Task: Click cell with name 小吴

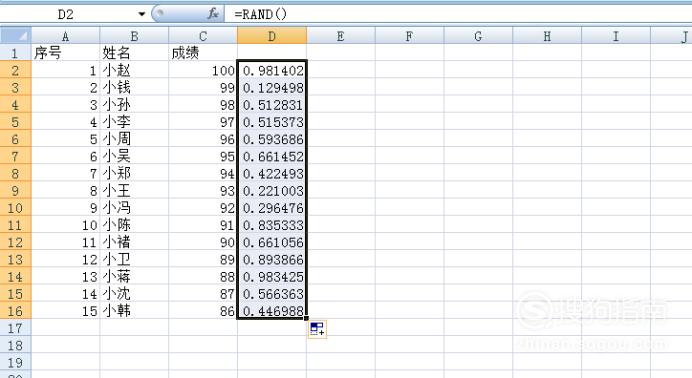Action: (x=134, y=156)
